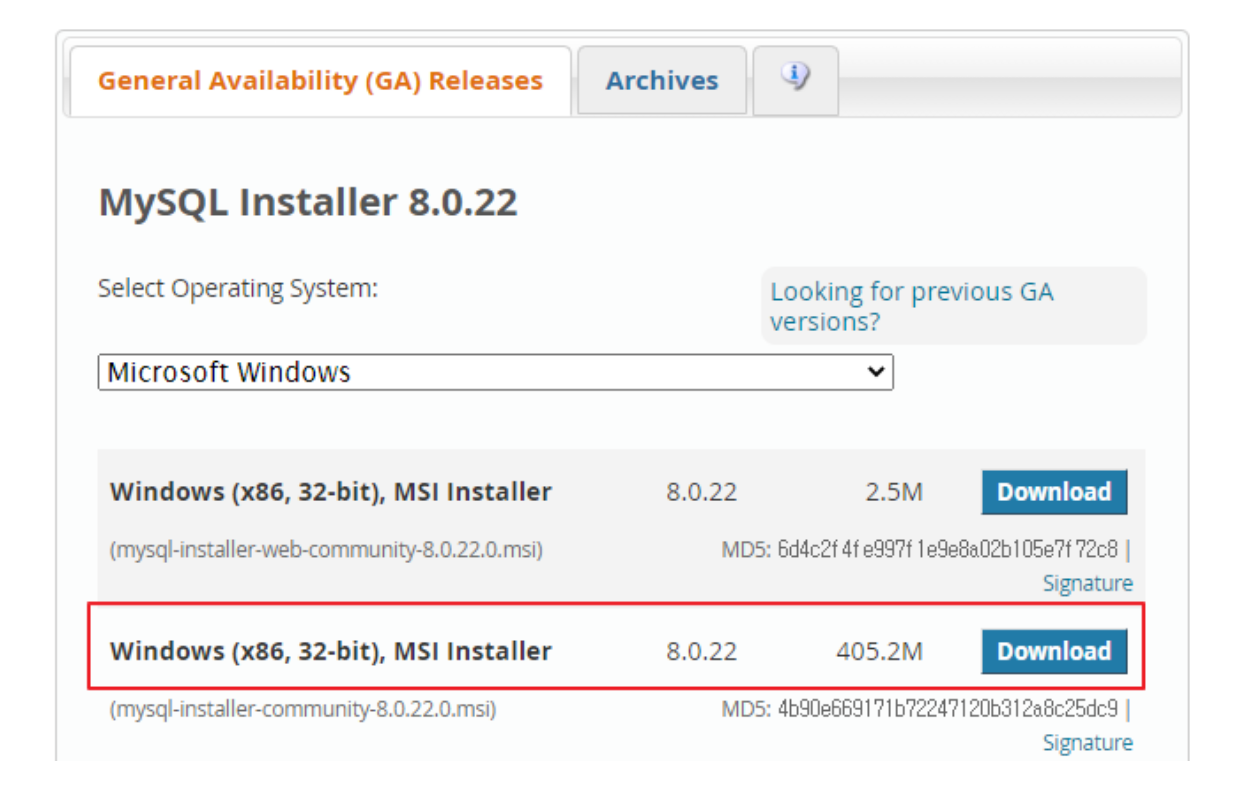Download the 2.5M web community installer
This screenshot has height=787, width=1253.
point(1054,492)
